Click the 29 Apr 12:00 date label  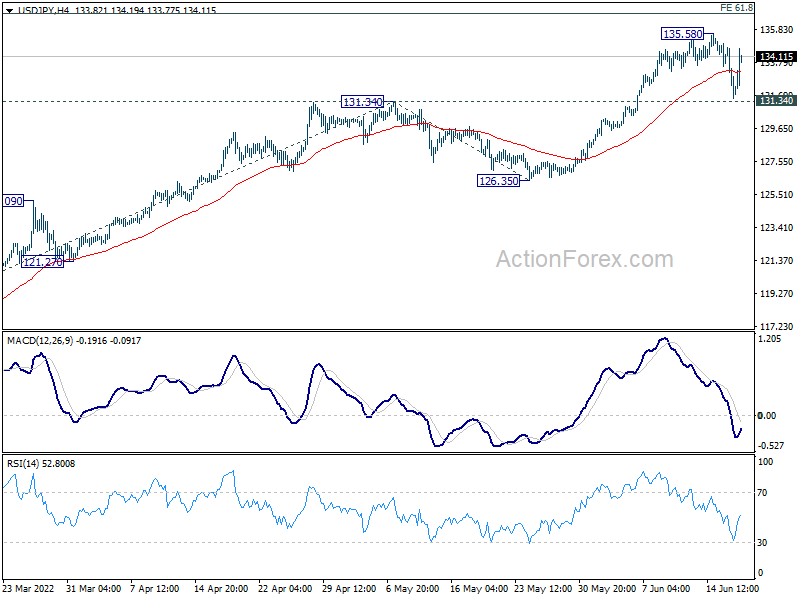point(349,588)
